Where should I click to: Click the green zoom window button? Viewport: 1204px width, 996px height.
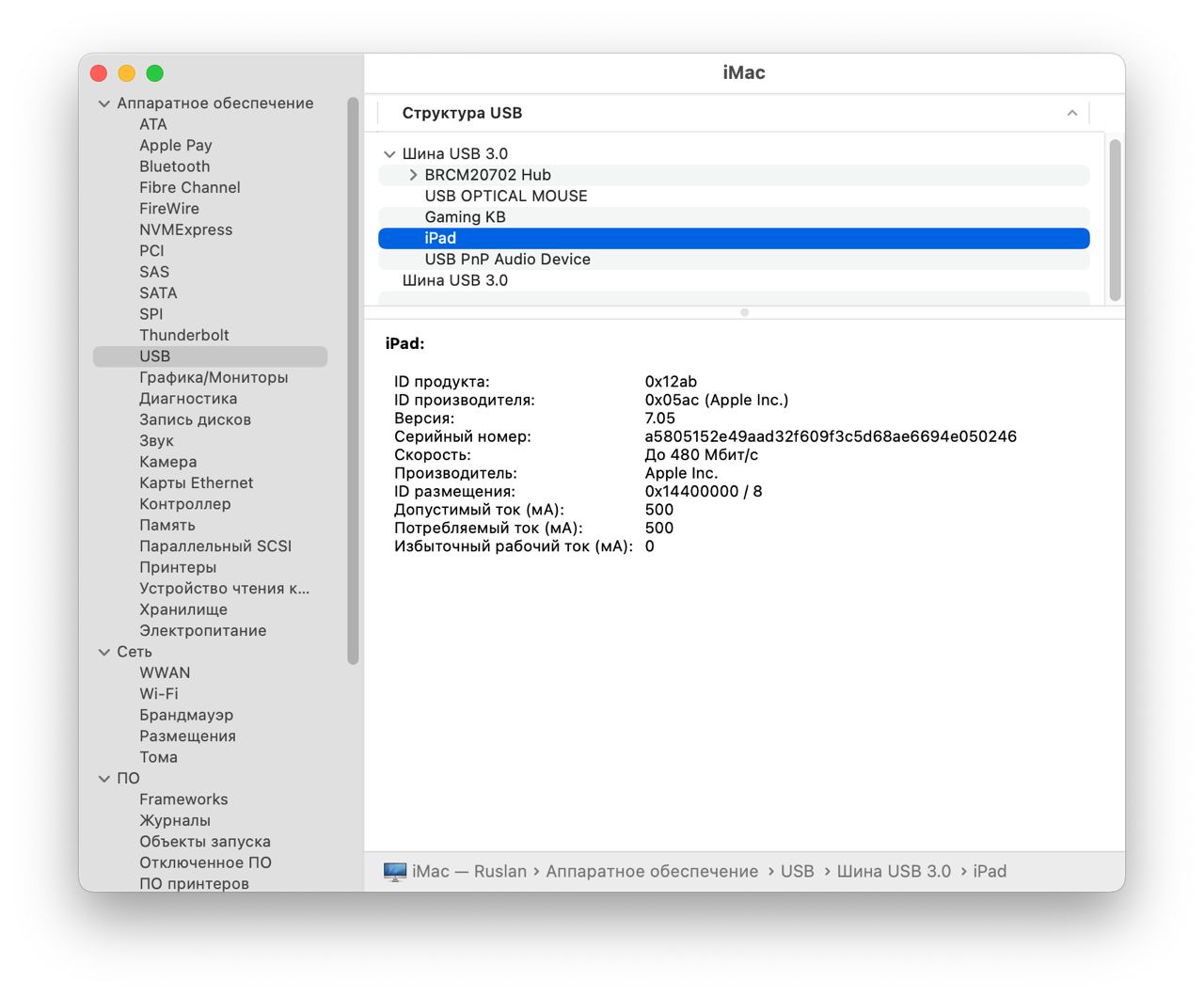coord(155,73)
